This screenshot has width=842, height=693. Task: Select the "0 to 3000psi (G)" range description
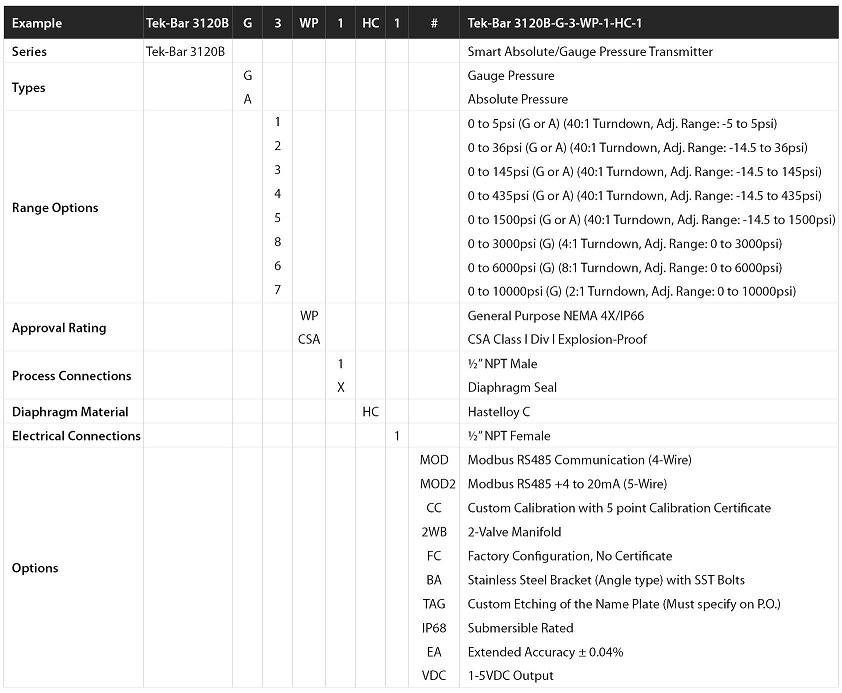(x=625, y=244)
